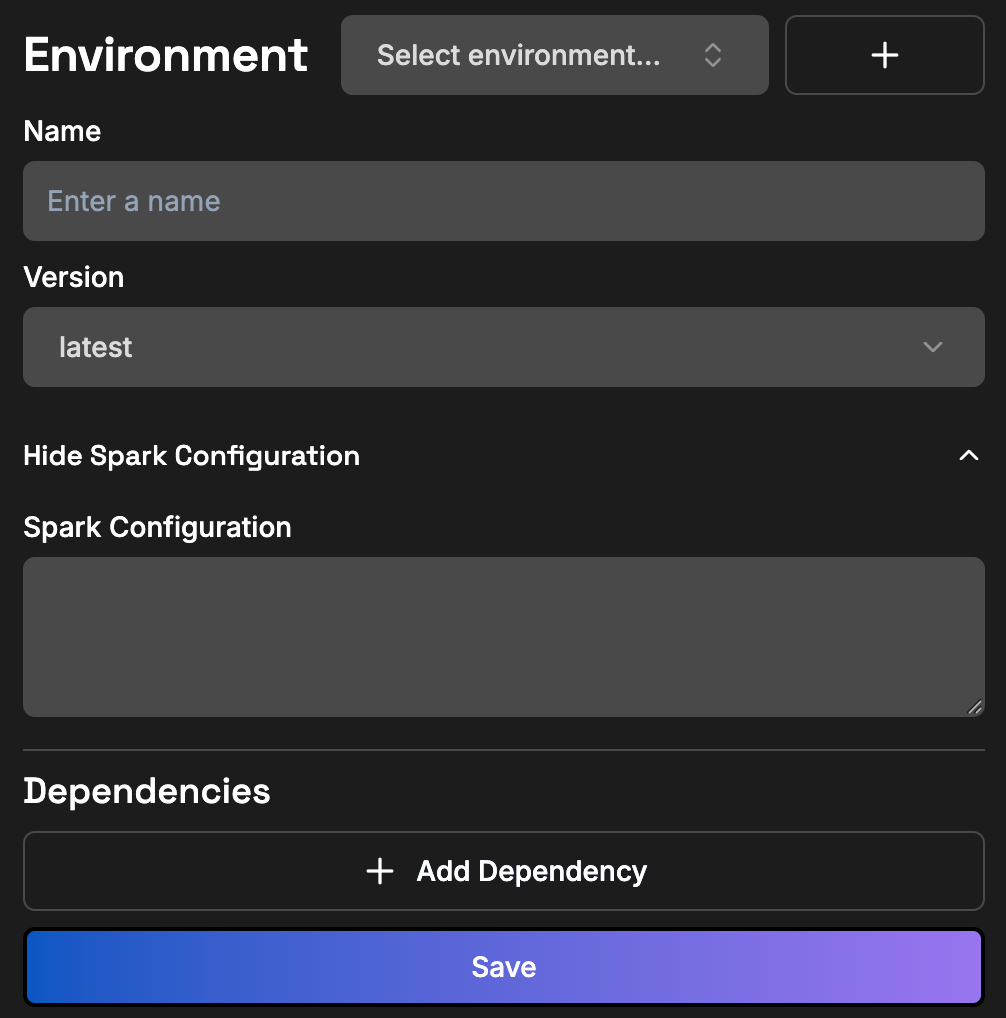
Task: Click the Spark Configuration label
Action: 157,527
